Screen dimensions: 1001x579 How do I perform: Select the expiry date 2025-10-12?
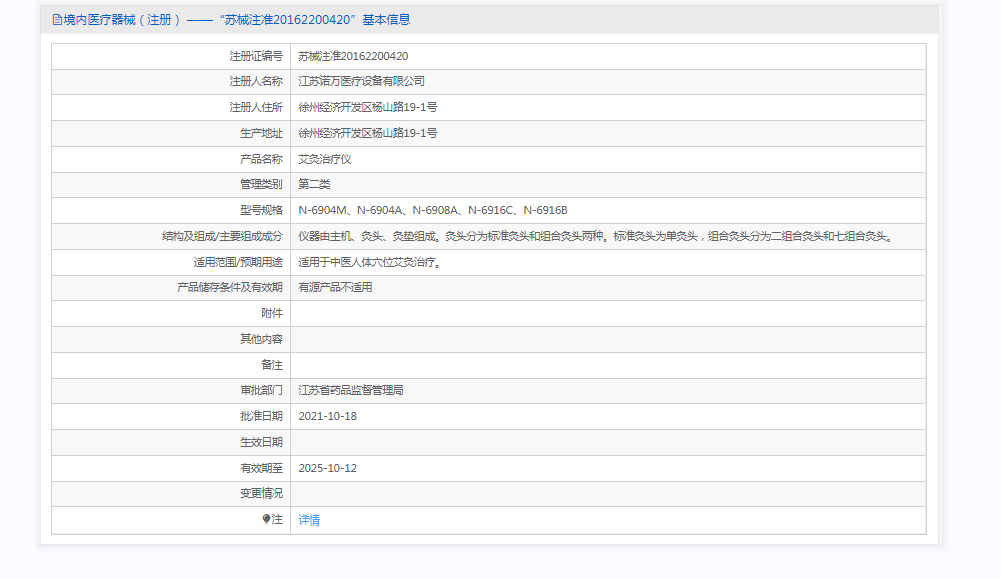click(327, 468)
